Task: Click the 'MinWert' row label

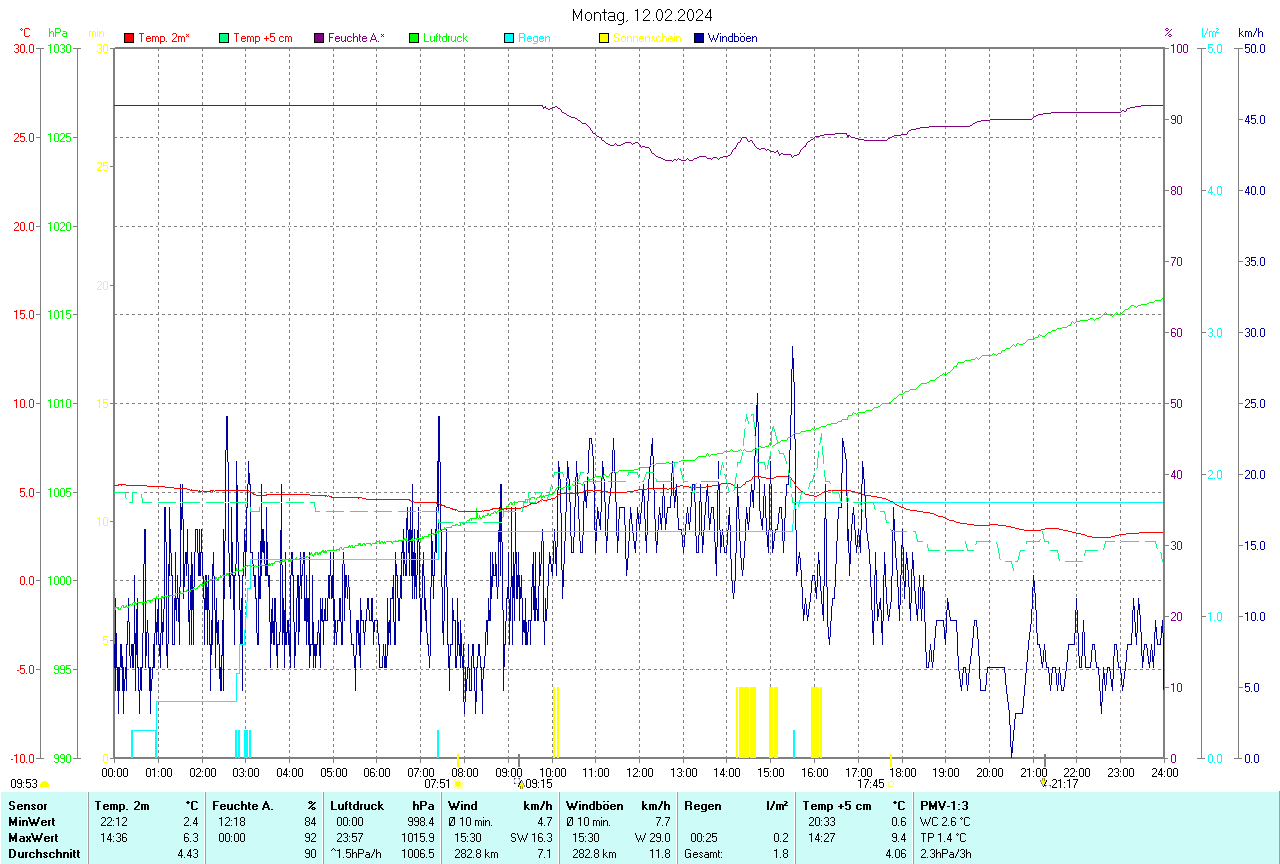Action: pyautogui.click(x=31, y=822)
